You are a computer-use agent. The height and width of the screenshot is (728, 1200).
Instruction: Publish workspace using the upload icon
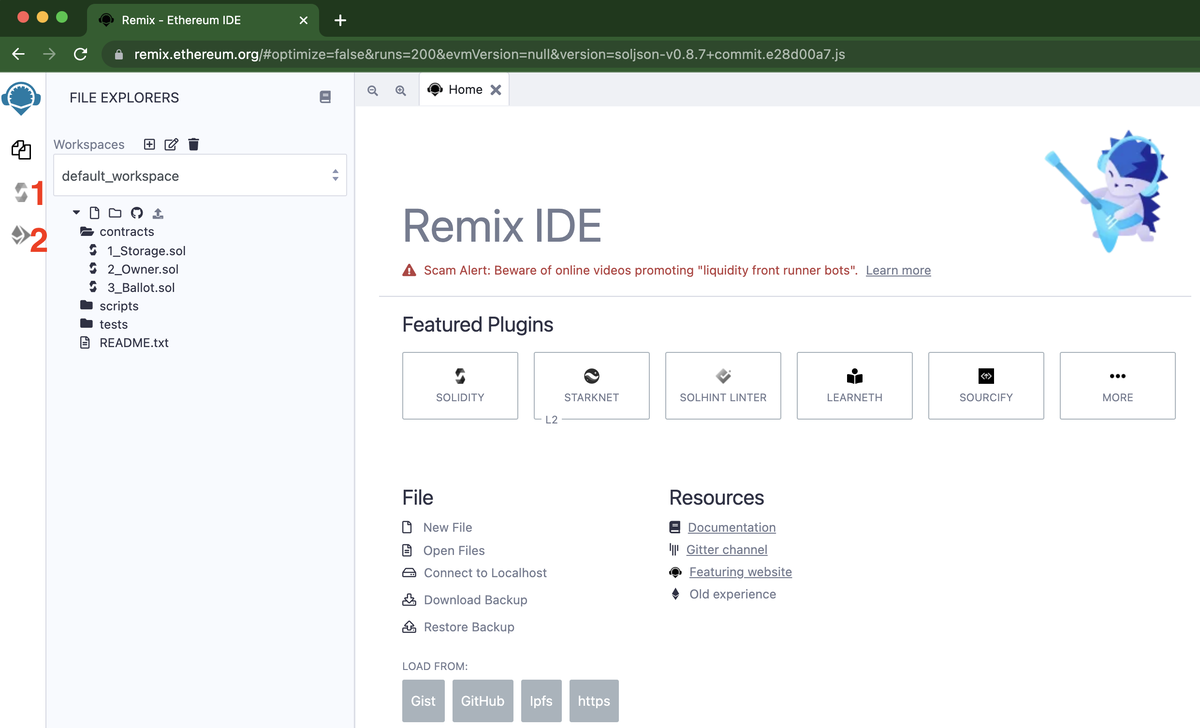156,212
